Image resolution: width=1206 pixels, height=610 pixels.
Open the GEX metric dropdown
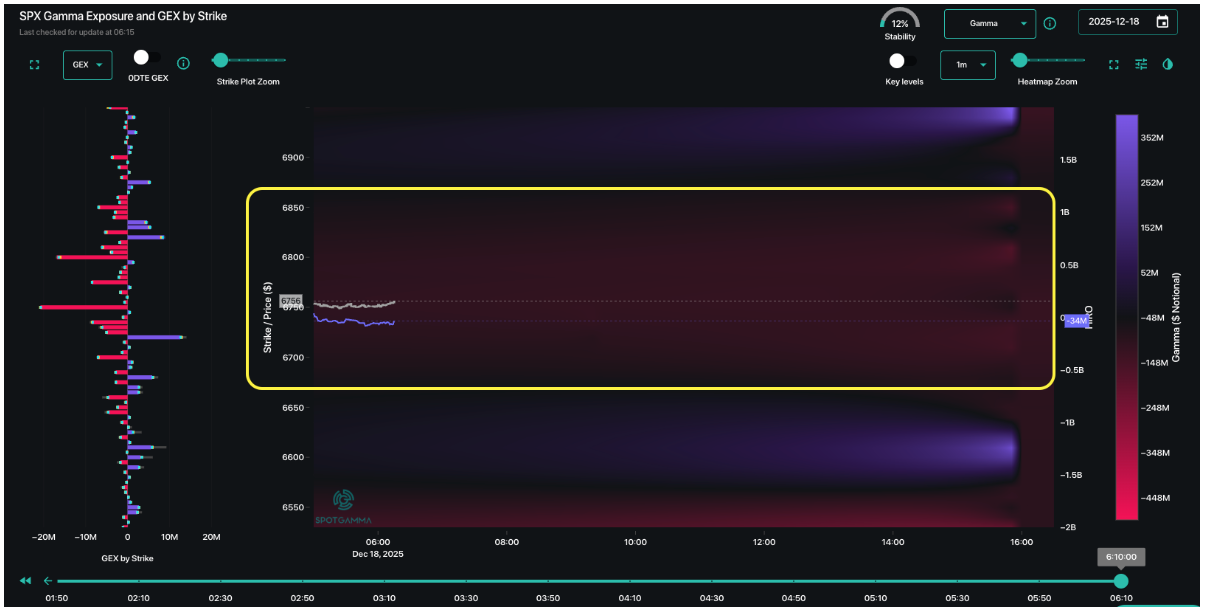(x=88, y=64)
